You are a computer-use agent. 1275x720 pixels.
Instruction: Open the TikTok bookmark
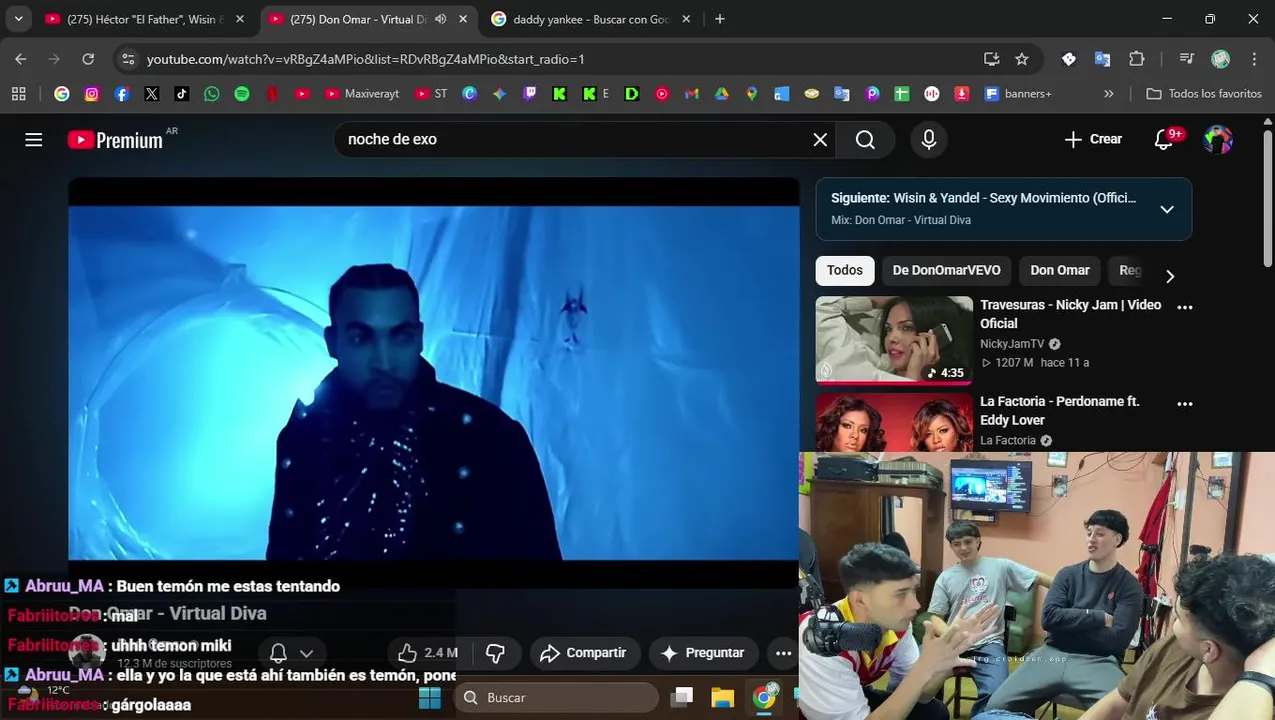click(x=182, y=94)
